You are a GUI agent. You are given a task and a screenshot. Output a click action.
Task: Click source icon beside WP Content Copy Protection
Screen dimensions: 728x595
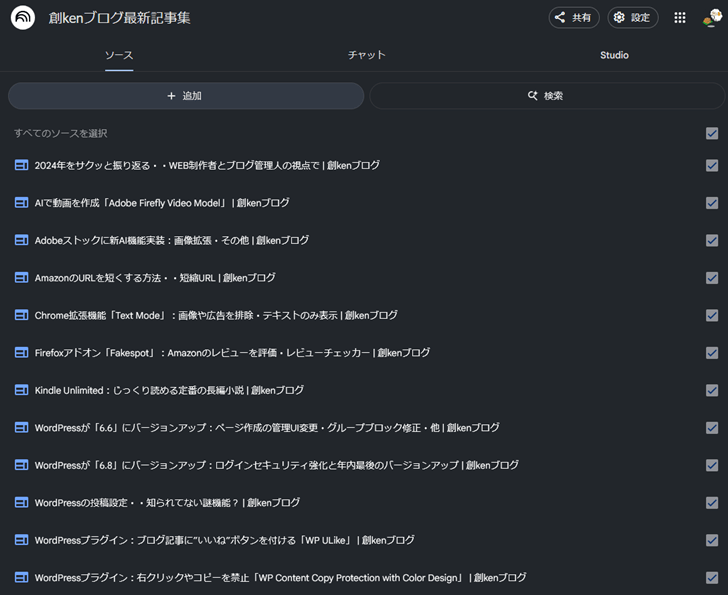coord(21,578)
